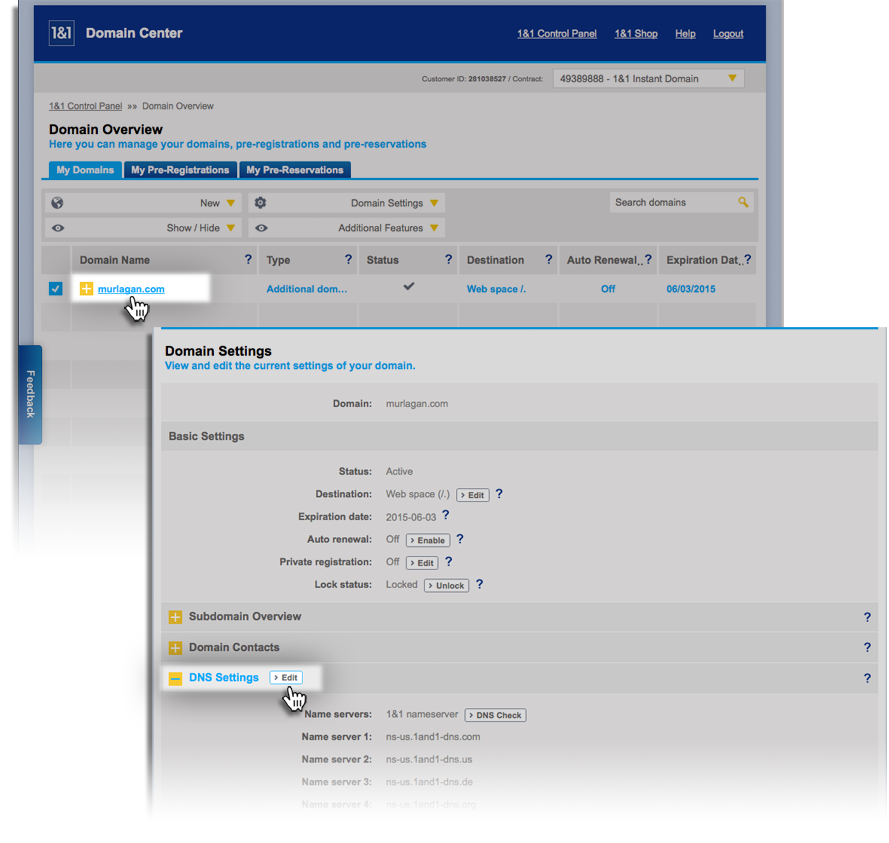Click the help icon for Domain Contacts row
Image resolution: width=889 pixels, height=843 pixels.
pyautogui.click(x=867, y=647)
